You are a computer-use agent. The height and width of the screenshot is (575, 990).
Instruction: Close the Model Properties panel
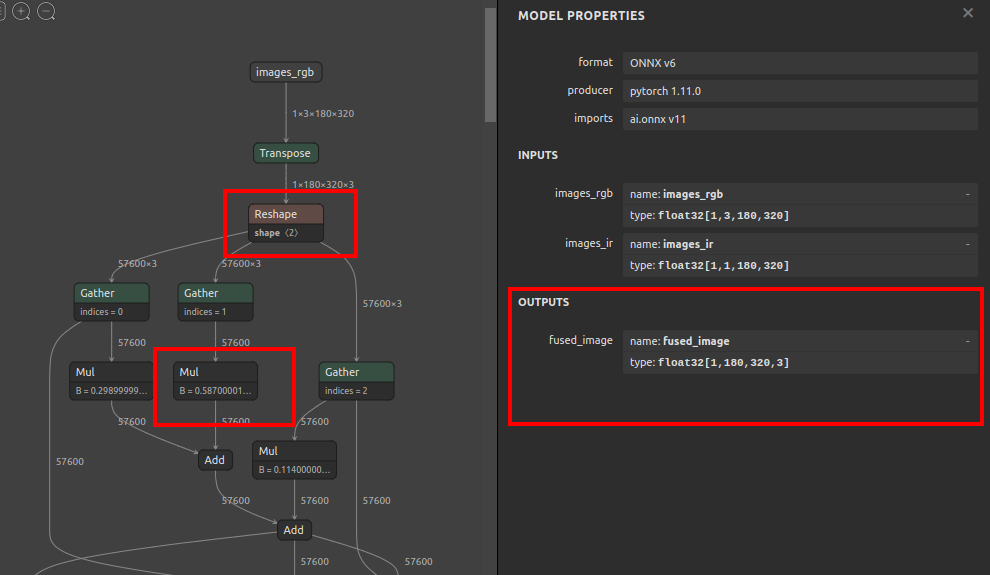(x=967, y=13)
